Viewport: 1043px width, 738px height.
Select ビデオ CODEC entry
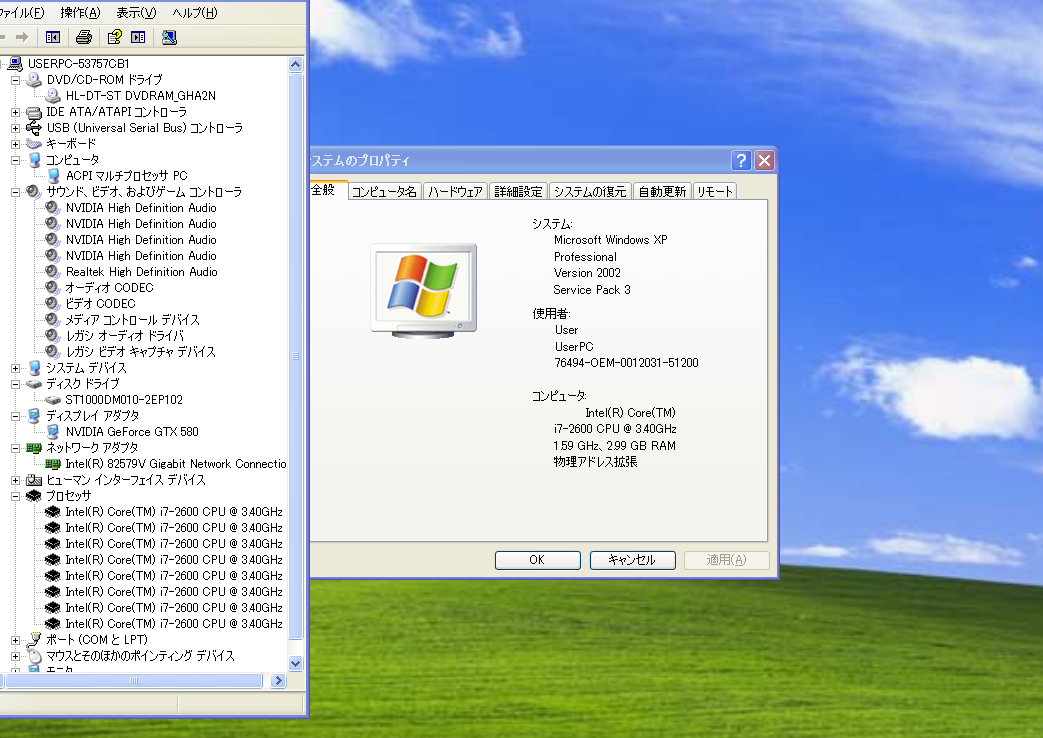click(100, 303)
